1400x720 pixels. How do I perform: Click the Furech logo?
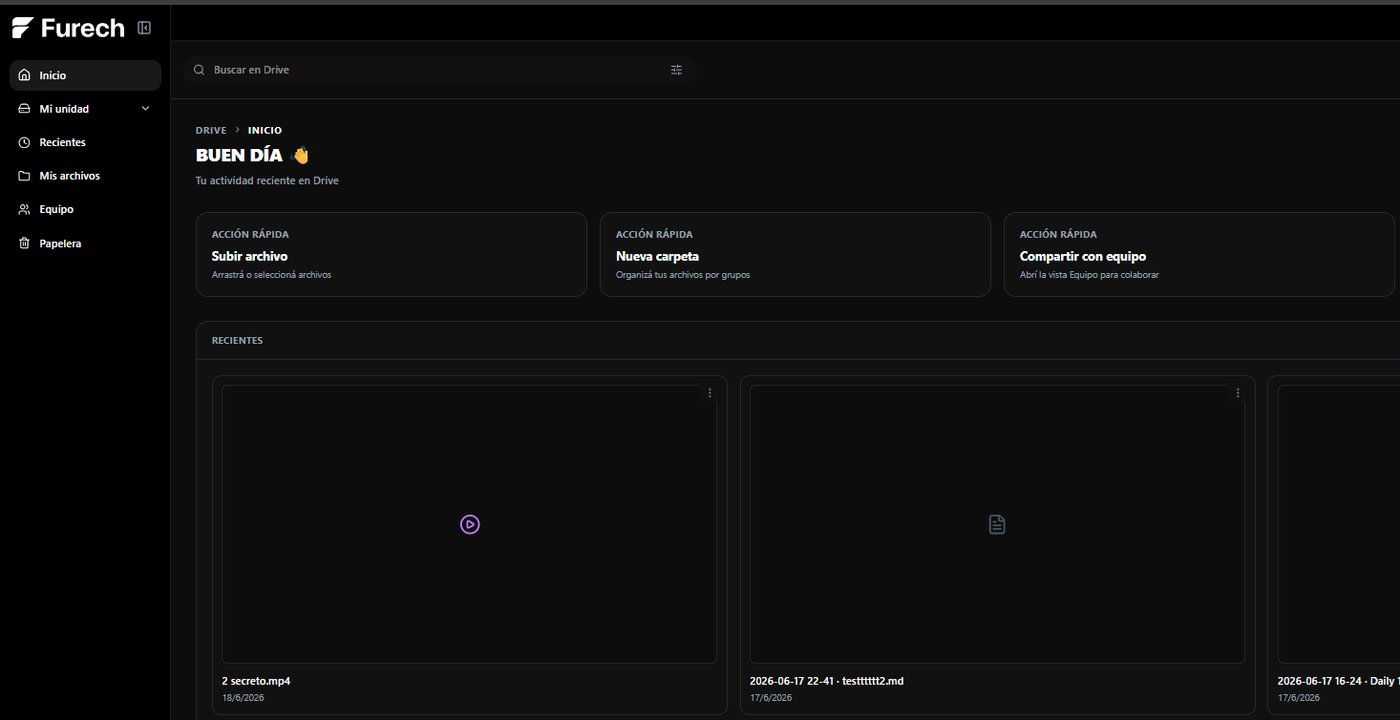pyautogui.click(x=68, y=28)
